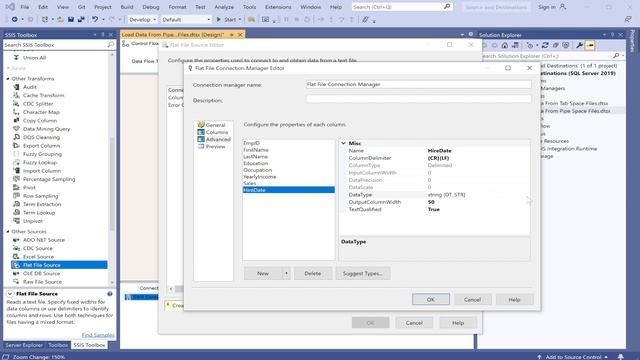Click the Data Mining Query icon

pyautogui.click(x=16, y=129)
